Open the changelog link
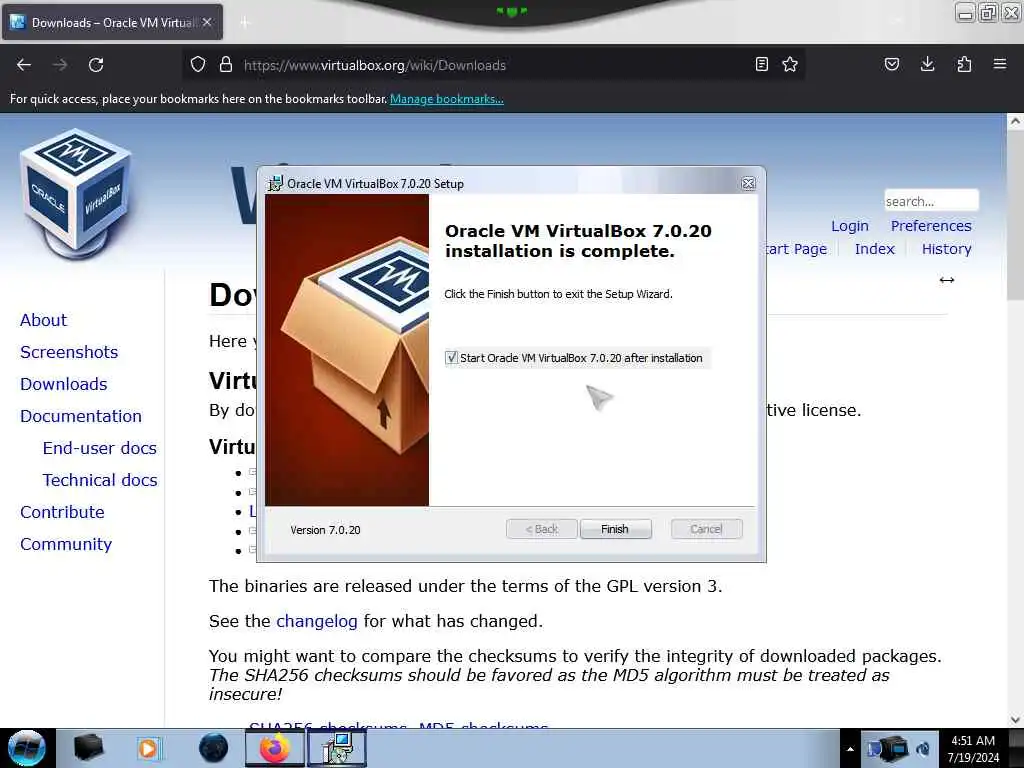The height and width of the screenshot is (768, 1024). click(x=317, y=621)
